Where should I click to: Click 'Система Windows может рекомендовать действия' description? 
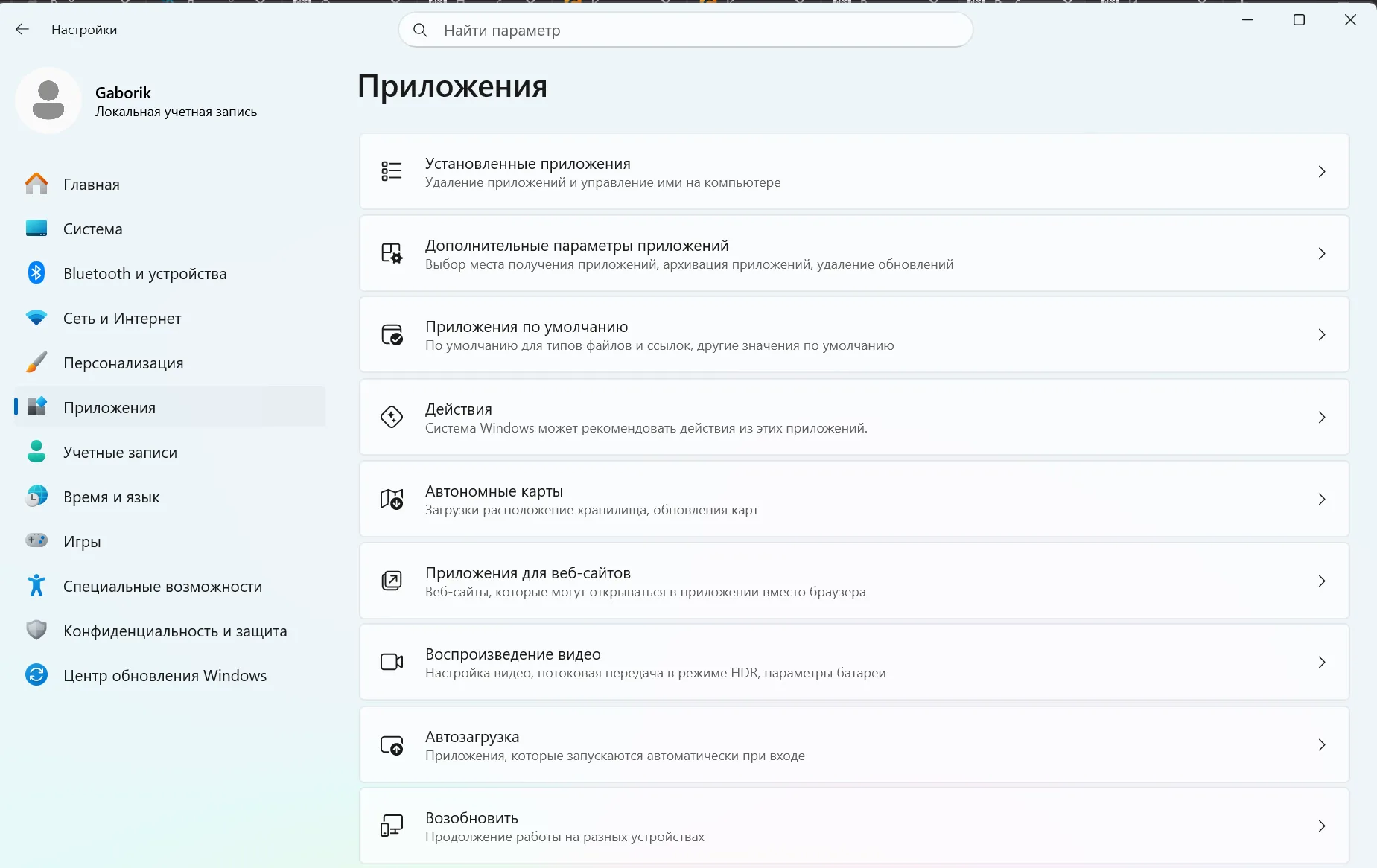(646, 428)
